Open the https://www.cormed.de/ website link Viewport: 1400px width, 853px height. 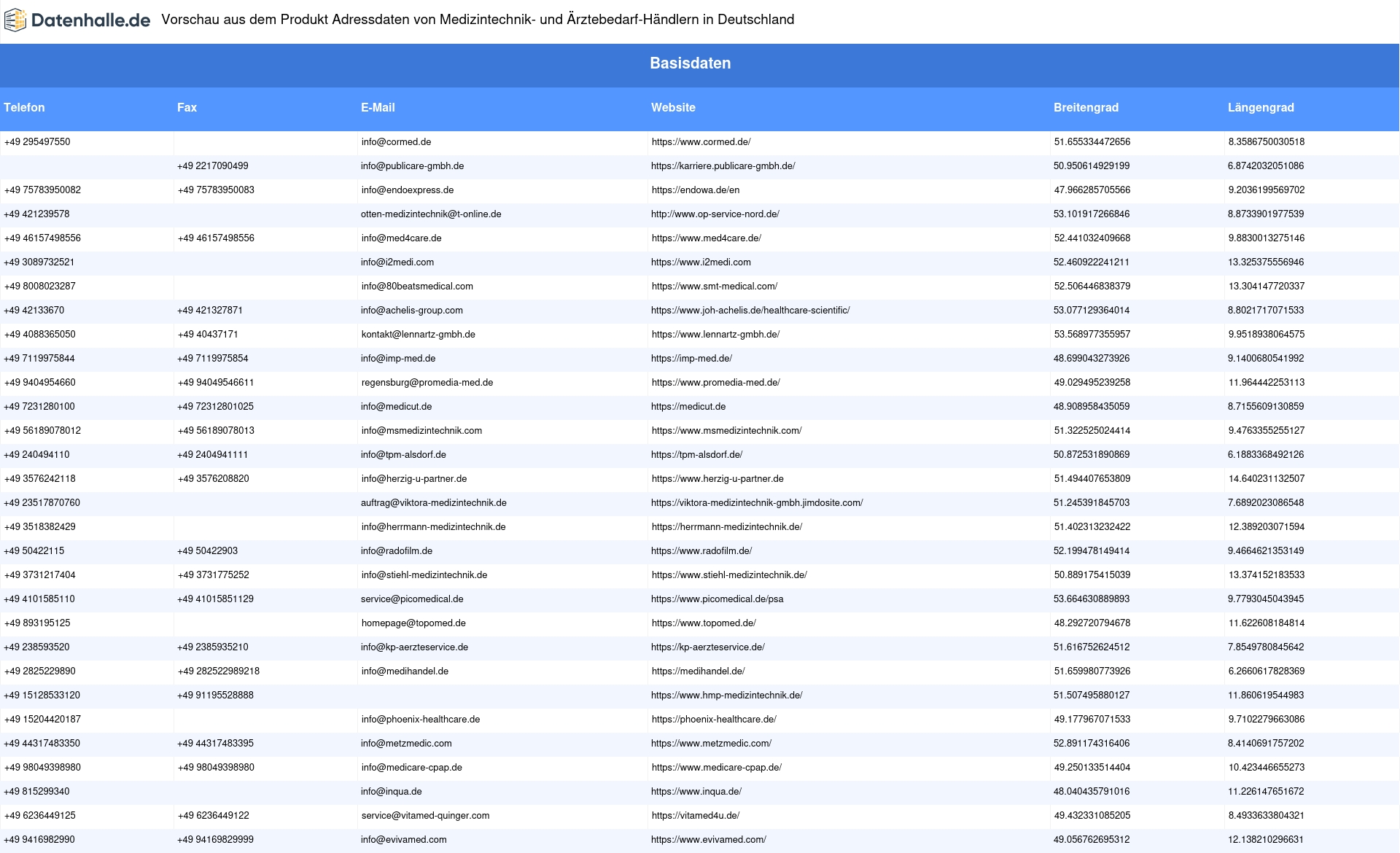(701, 142)
